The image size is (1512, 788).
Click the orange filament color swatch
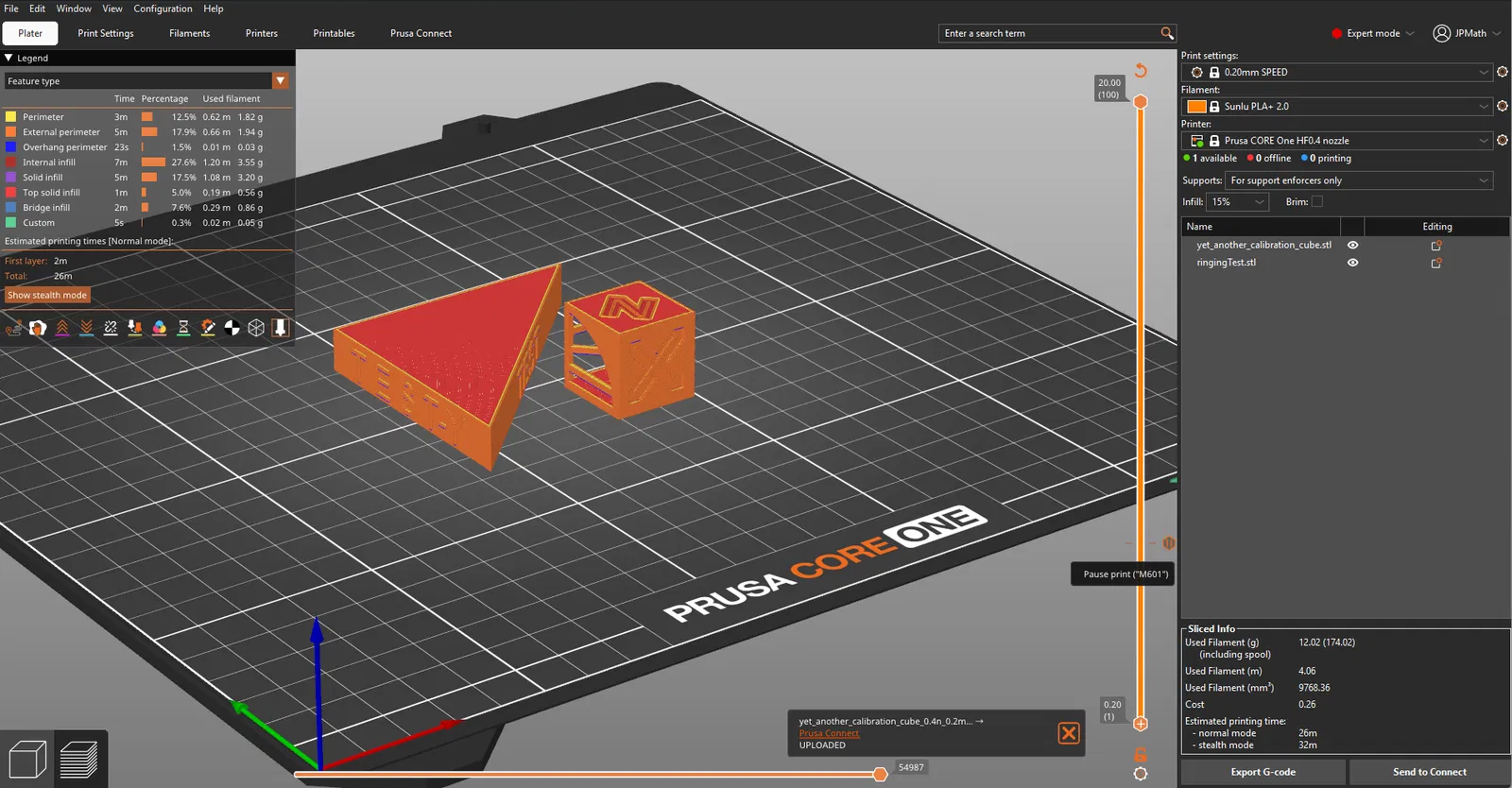click(x=1196, y=106)
